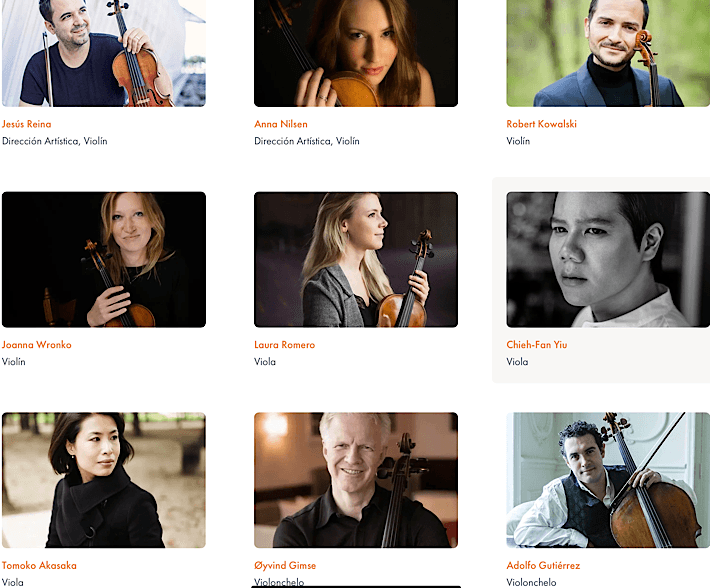This screenshot has width=710, height=588.
Task: Open Laura Romero's name link
Action: point(284,345)
